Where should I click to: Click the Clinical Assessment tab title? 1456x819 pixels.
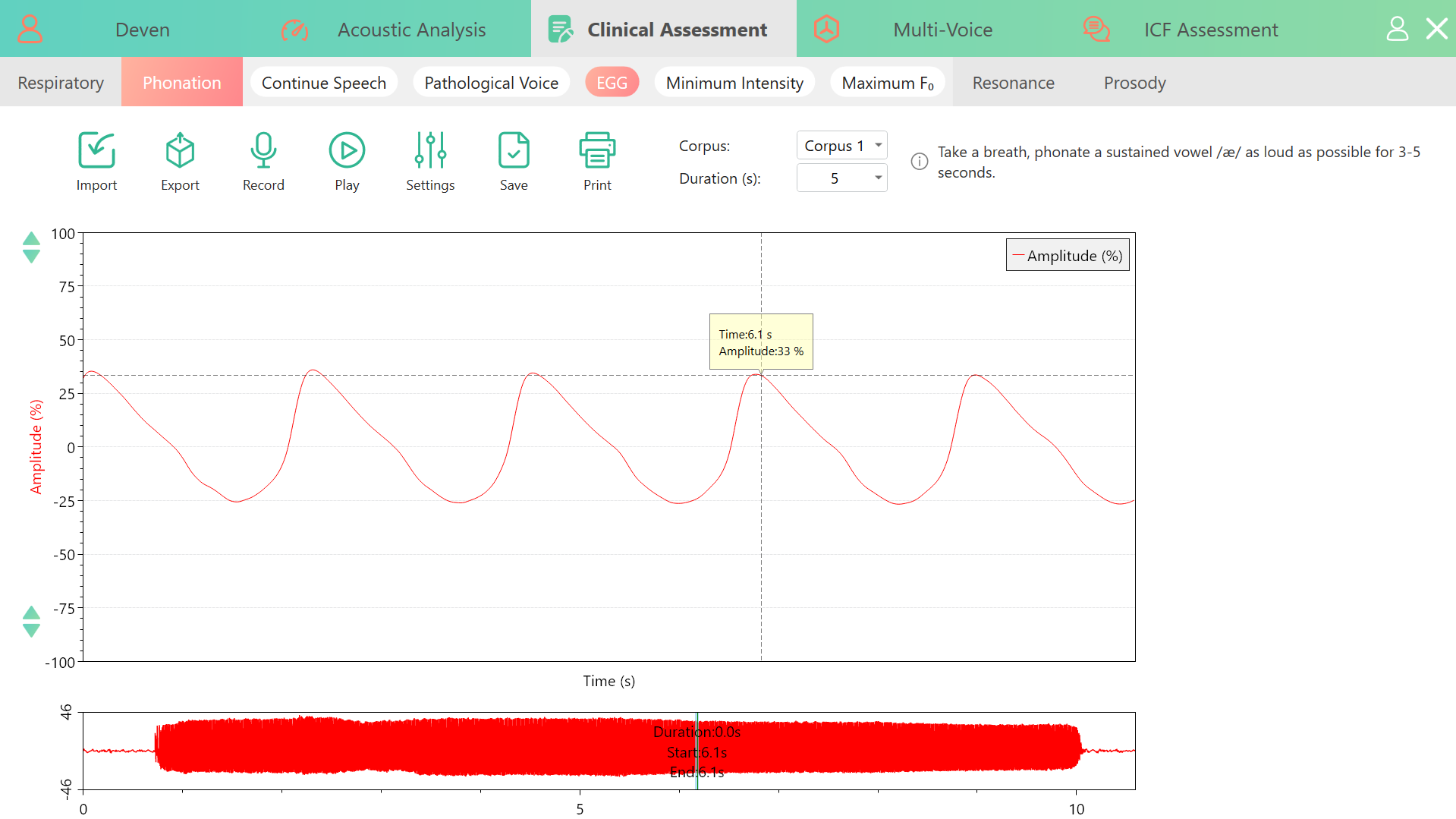[x=677, y=30]
